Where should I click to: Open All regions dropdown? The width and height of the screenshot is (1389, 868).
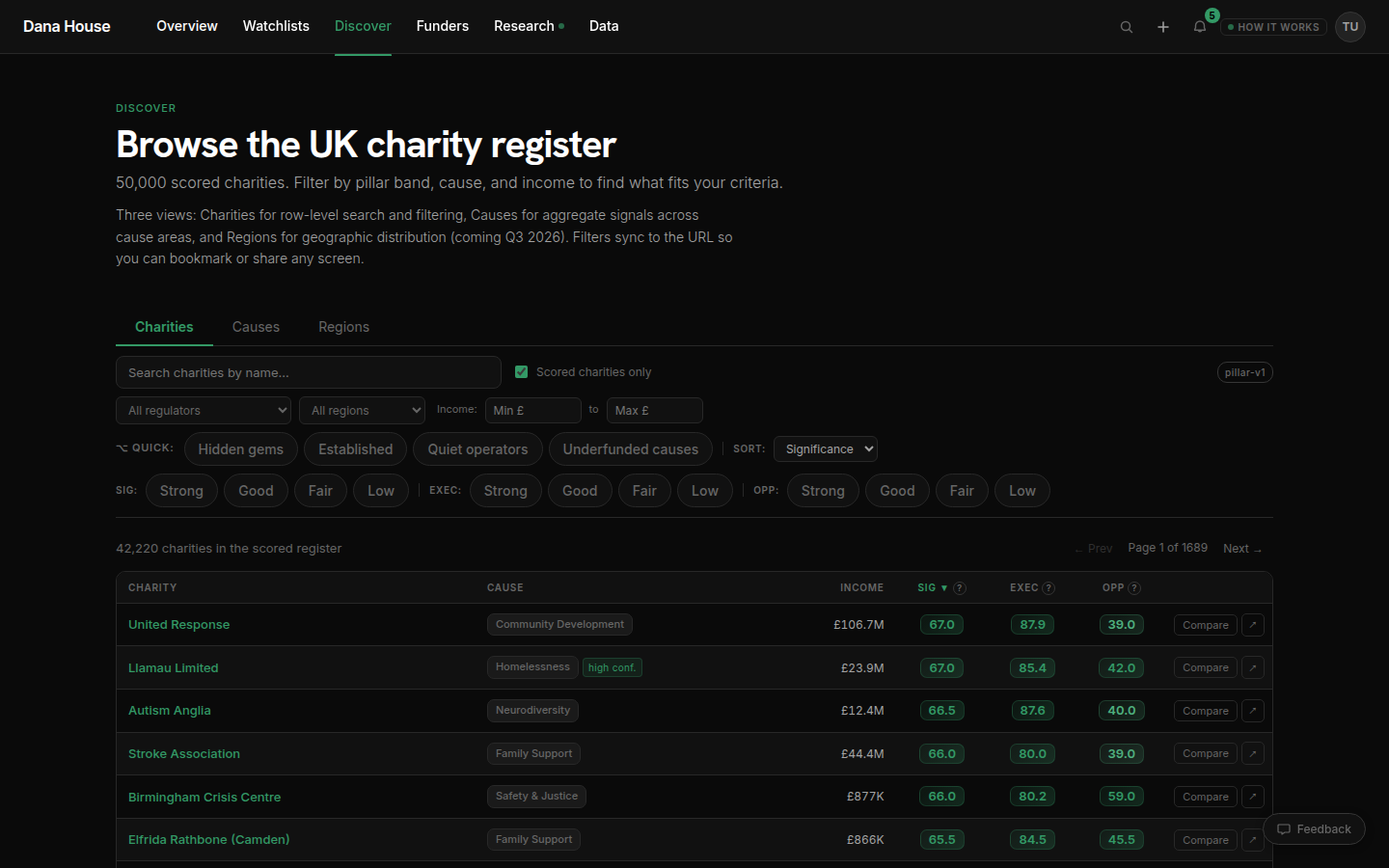362,411
